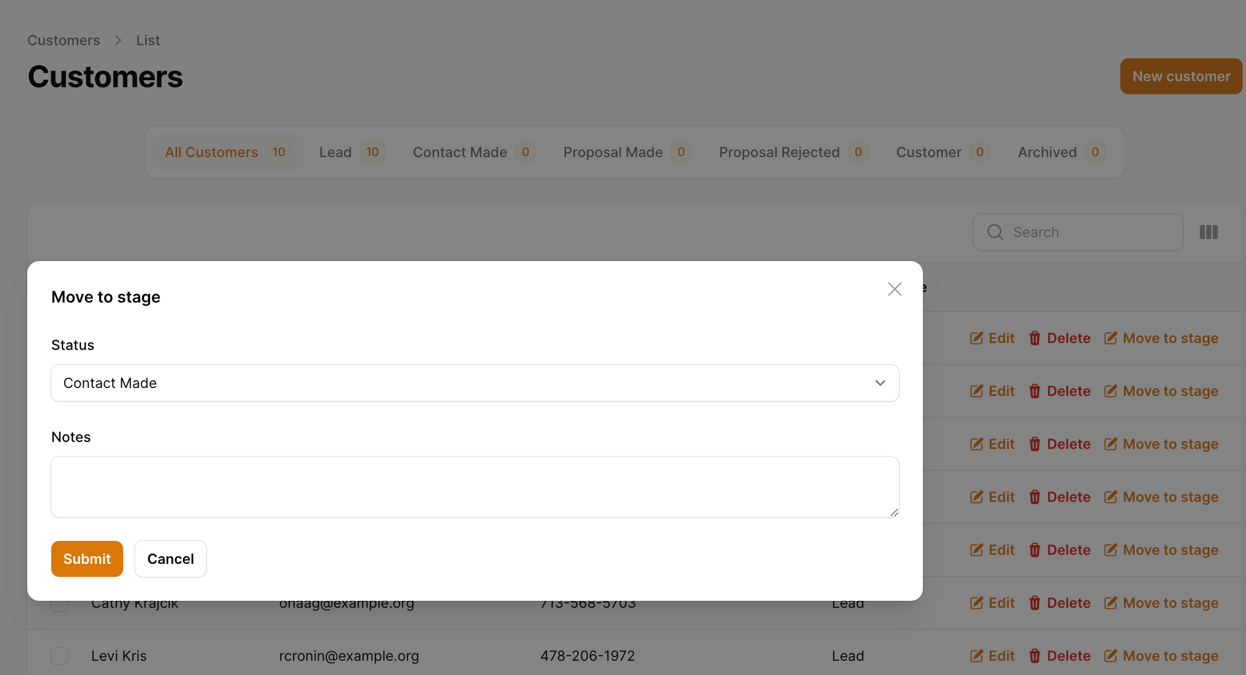The height and width of the screenshot is (675, 1246).
Task: Move Cathy Krajcik to another stage
Action: click(1161, 603)
